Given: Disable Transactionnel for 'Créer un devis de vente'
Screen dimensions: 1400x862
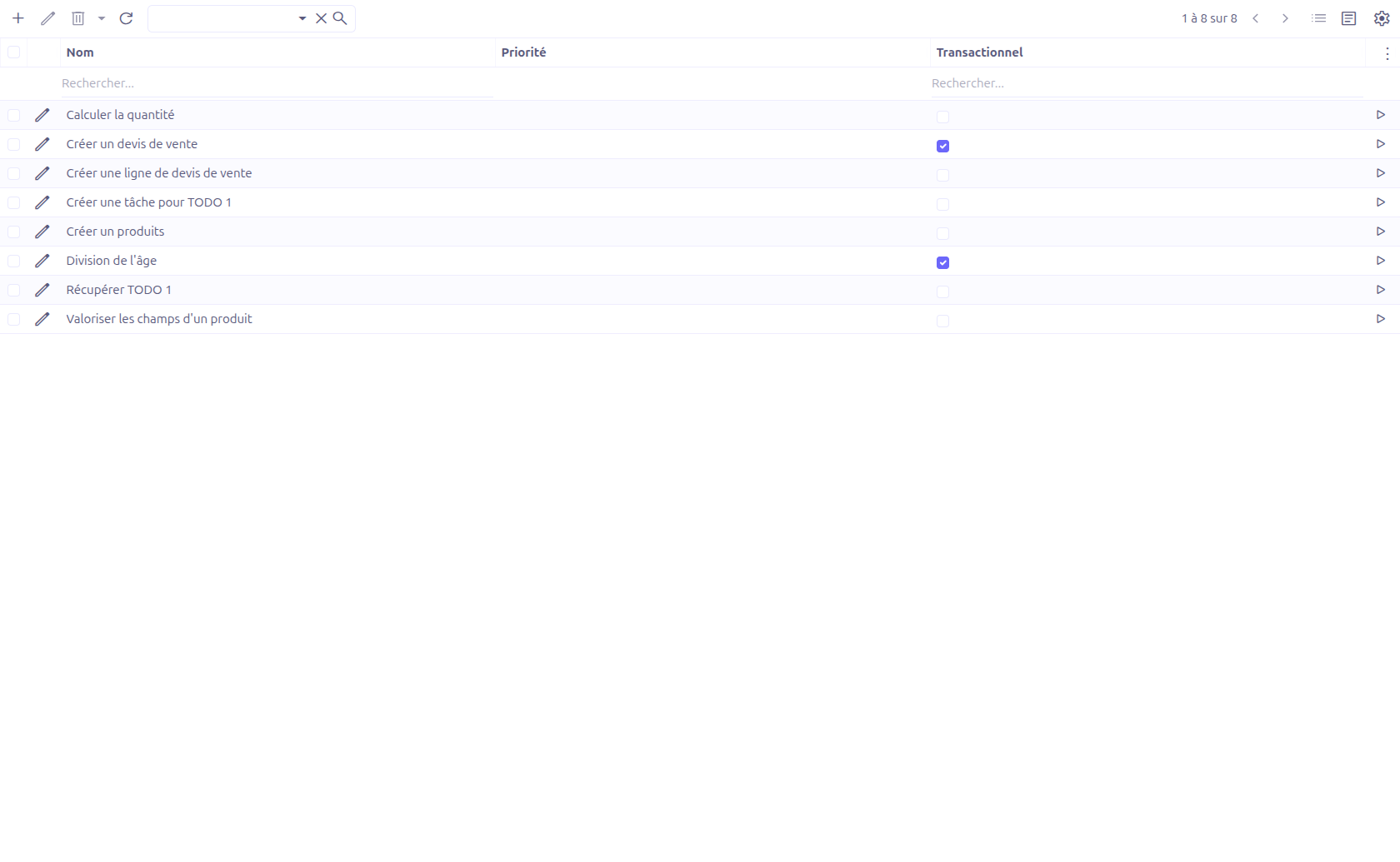Looking at the screenshot, I should point(942,146).
